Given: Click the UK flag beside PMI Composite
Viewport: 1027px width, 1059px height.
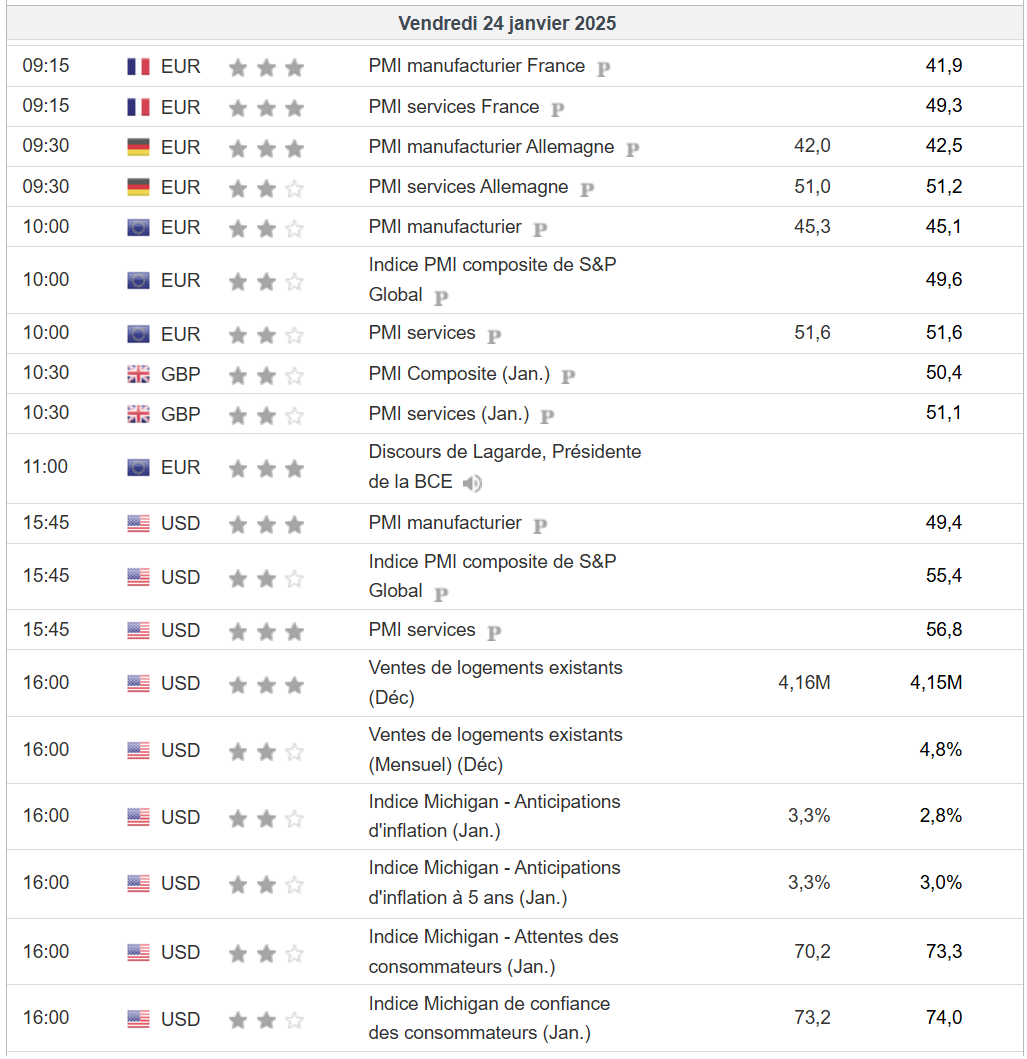Looking at the screenshot, I should tap(138, 375).
